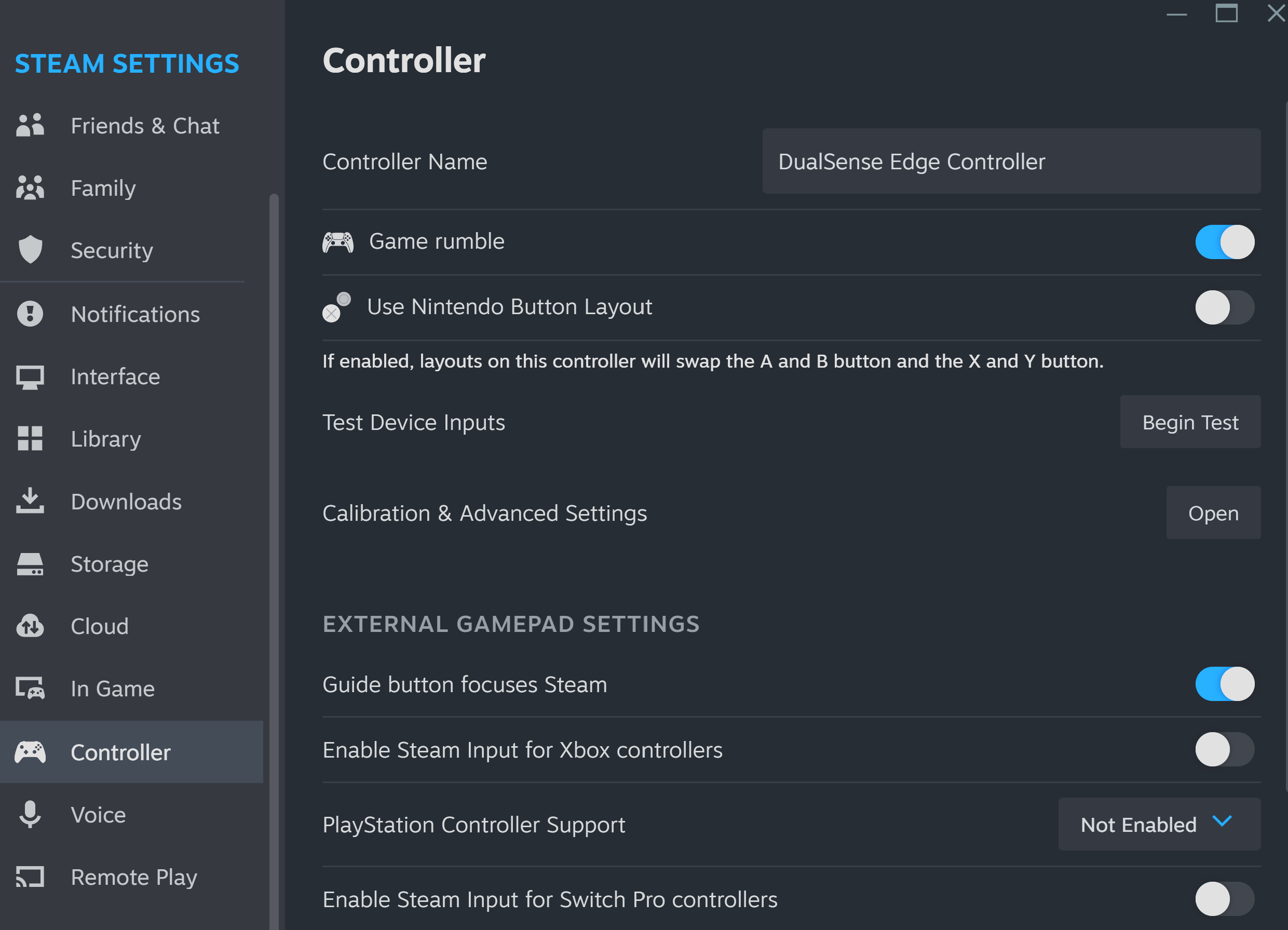The height and width of the screenshot is (930, 1288).
Task: Go to Remote Play settings
Action: click(x=133, y=877)
